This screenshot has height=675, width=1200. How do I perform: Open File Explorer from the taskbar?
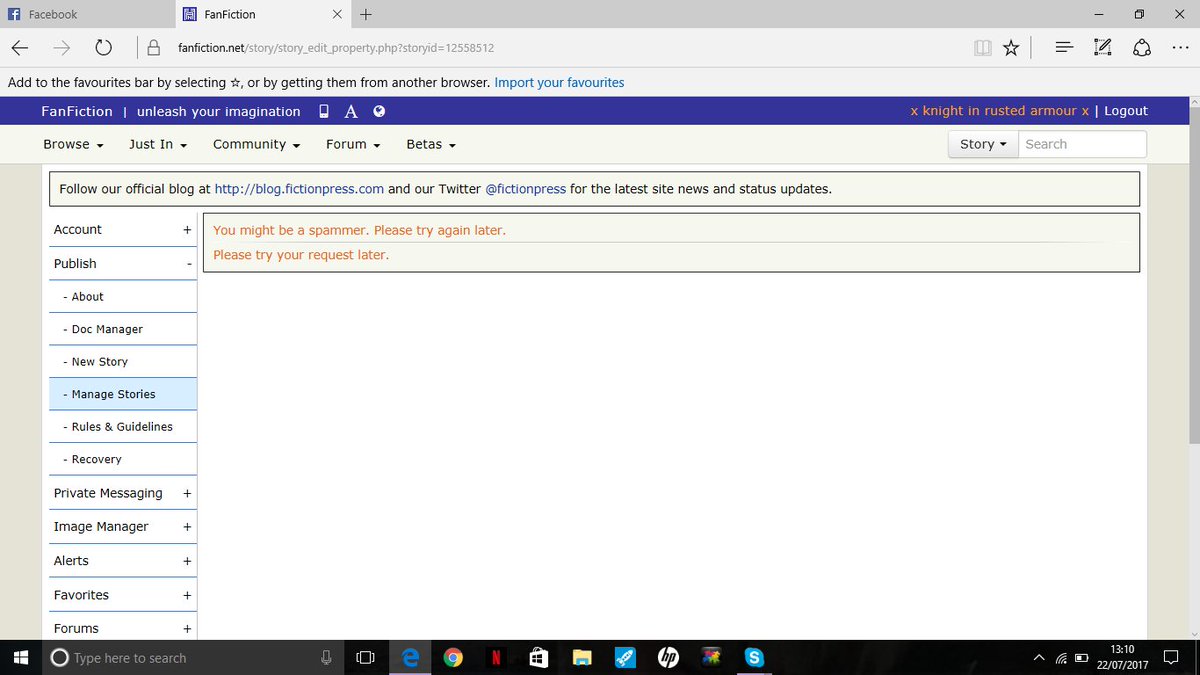[x=581, y=657]
